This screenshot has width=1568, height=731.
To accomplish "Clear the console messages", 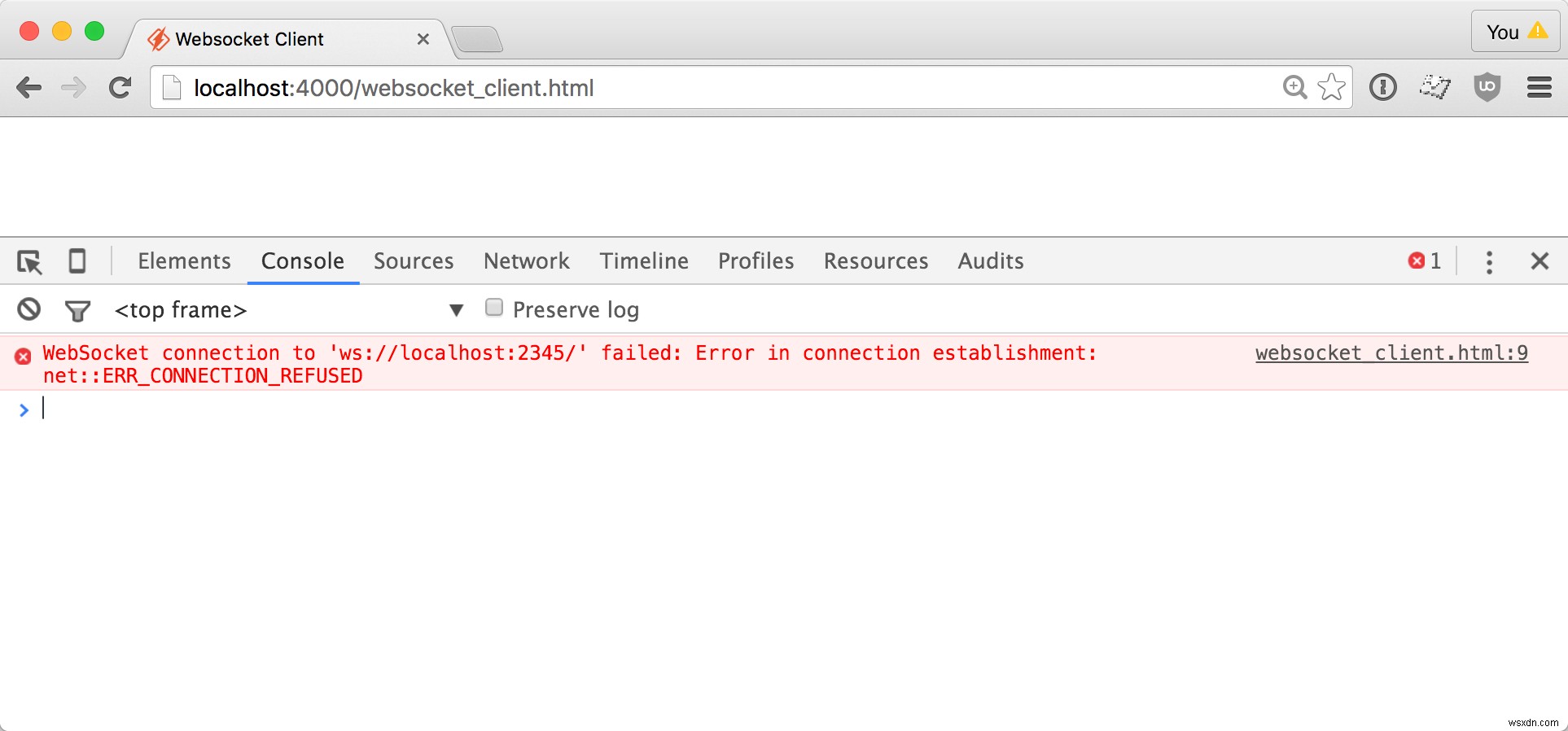I will [x=28, y=310].
